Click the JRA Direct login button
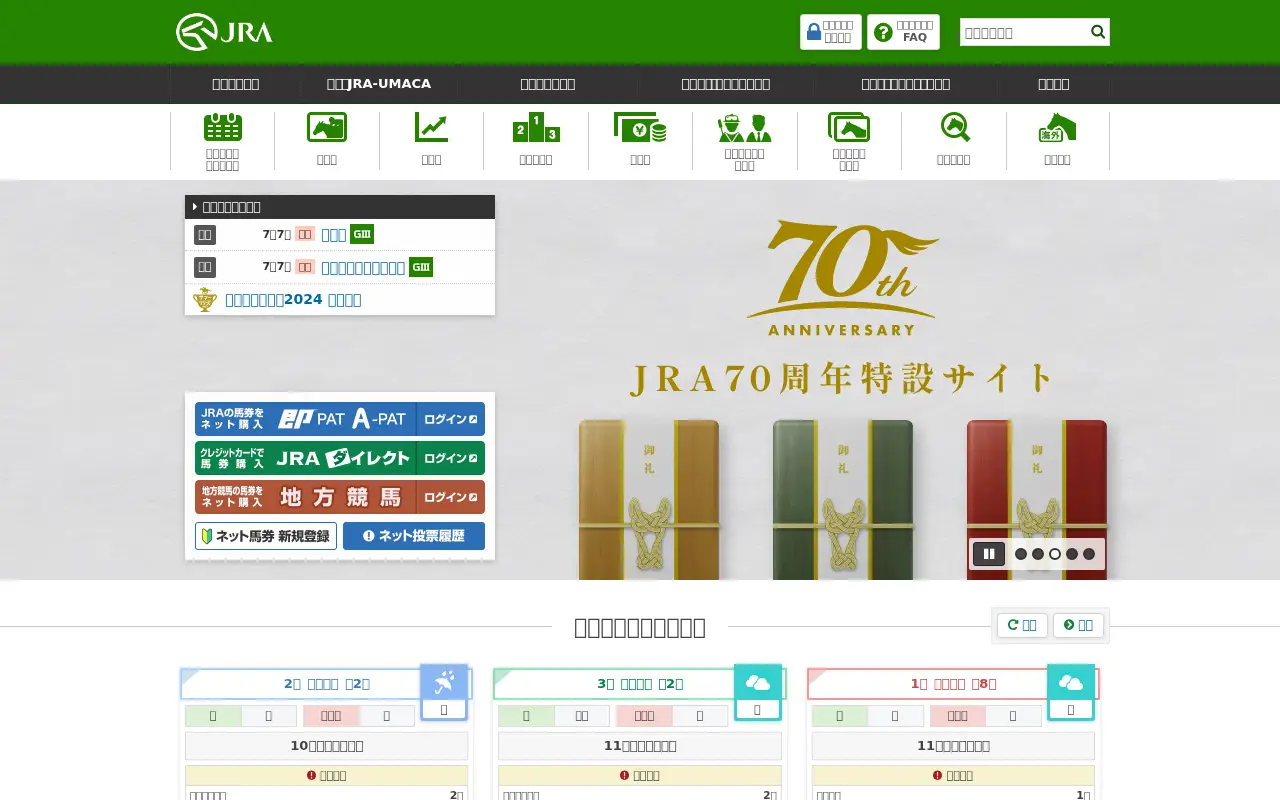1280x800 pixels. pyautogui.click(x=340, y=458)
